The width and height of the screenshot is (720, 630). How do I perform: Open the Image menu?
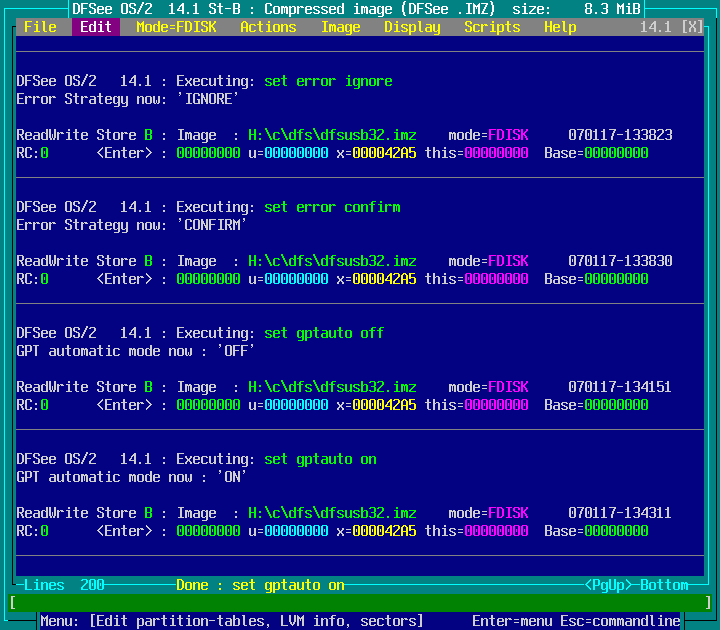point(340,27)
